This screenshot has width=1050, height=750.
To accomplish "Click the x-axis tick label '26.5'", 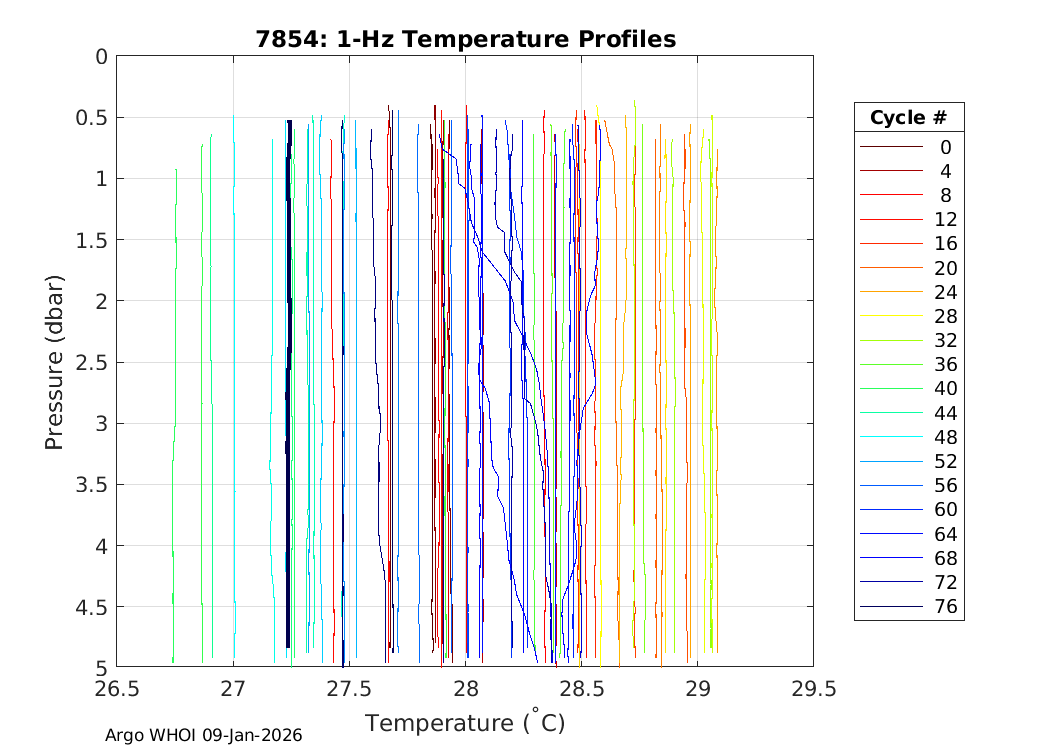I will (x=117, y=689).
